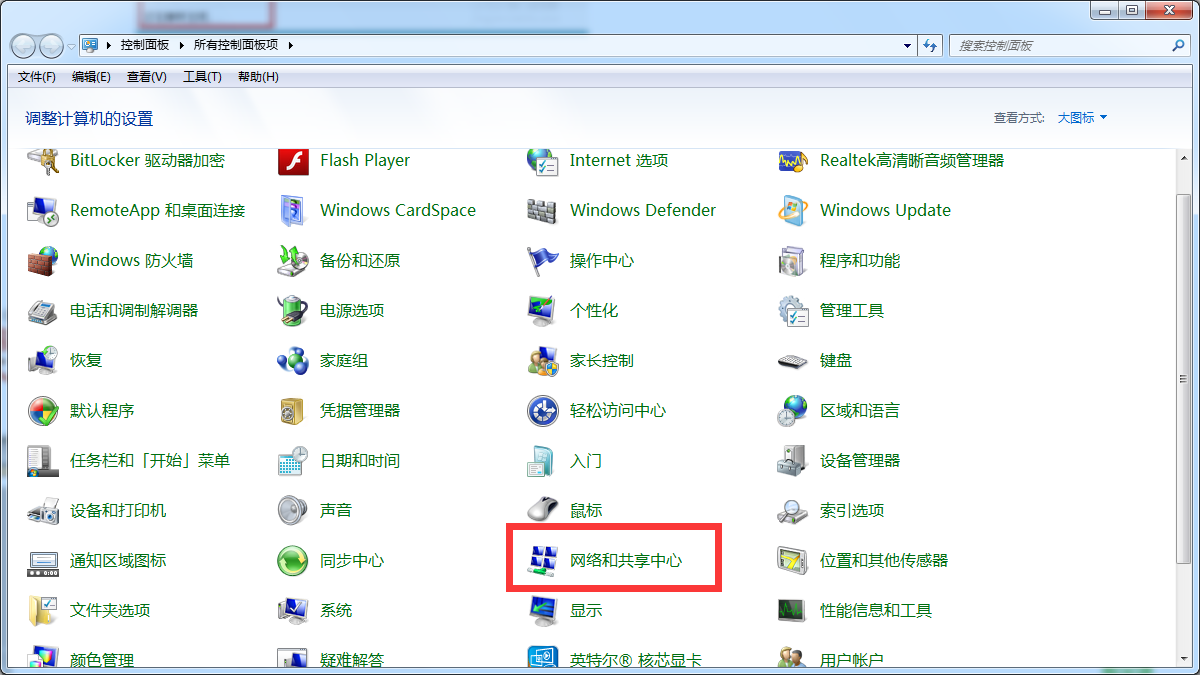The height and width of the screenshot is (675, 1200).
Task: Click the 电话和调制解调器 icon
Action: [42, 311]
